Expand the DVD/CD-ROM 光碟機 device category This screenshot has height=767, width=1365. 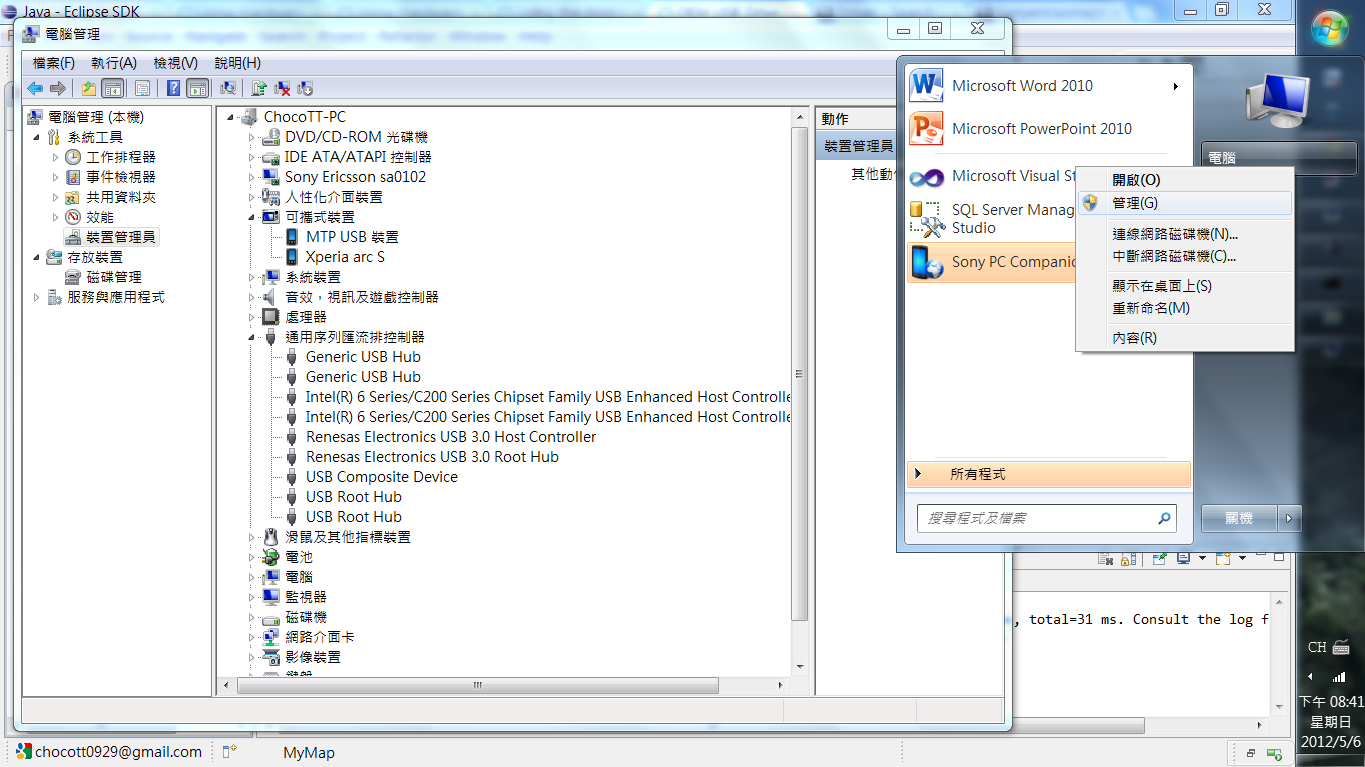tap(252, 137)
